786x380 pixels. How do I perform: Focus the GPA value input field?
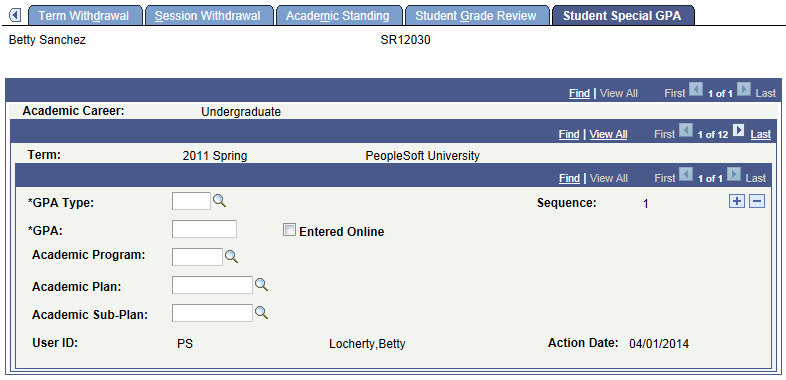point(204,229)
